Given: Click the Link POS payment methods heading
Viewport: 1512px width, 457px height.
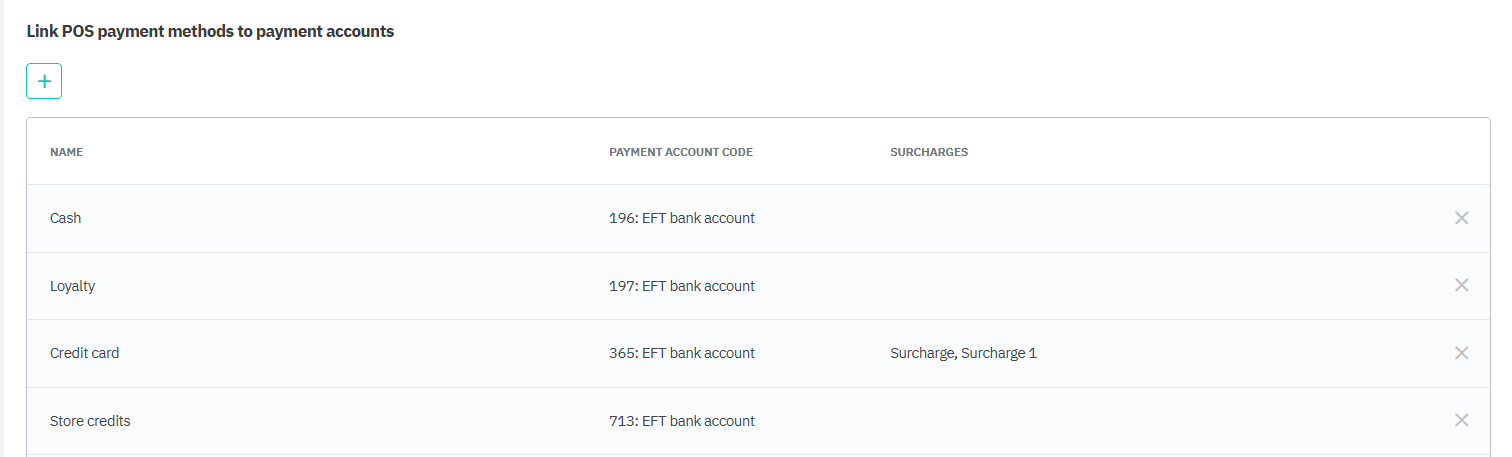Looking at the screenshot, I should click(210, 32).
